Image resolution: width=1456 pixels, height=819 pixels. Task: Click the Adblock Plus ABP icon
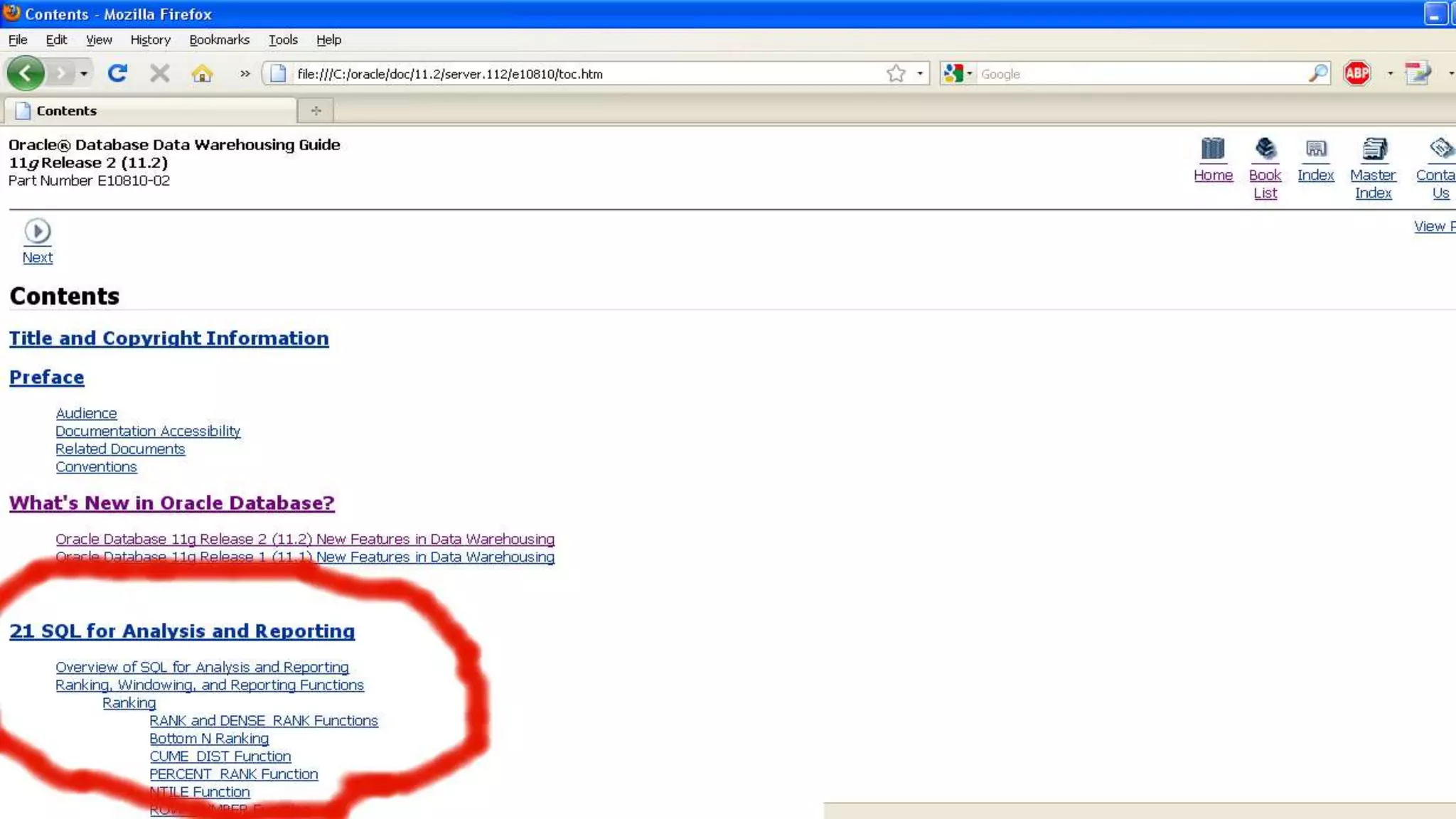pyautogui.click(x=1357, y=73)
